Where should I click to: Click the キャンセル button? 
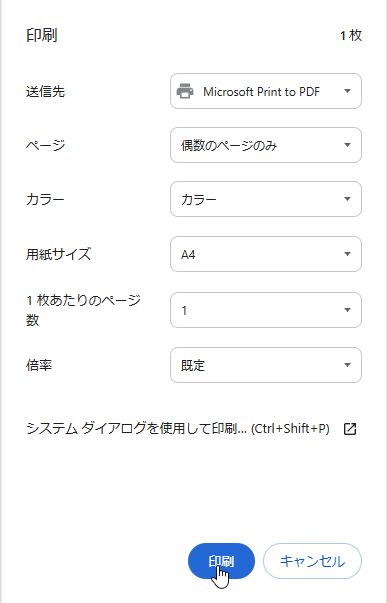pos(312,561)
